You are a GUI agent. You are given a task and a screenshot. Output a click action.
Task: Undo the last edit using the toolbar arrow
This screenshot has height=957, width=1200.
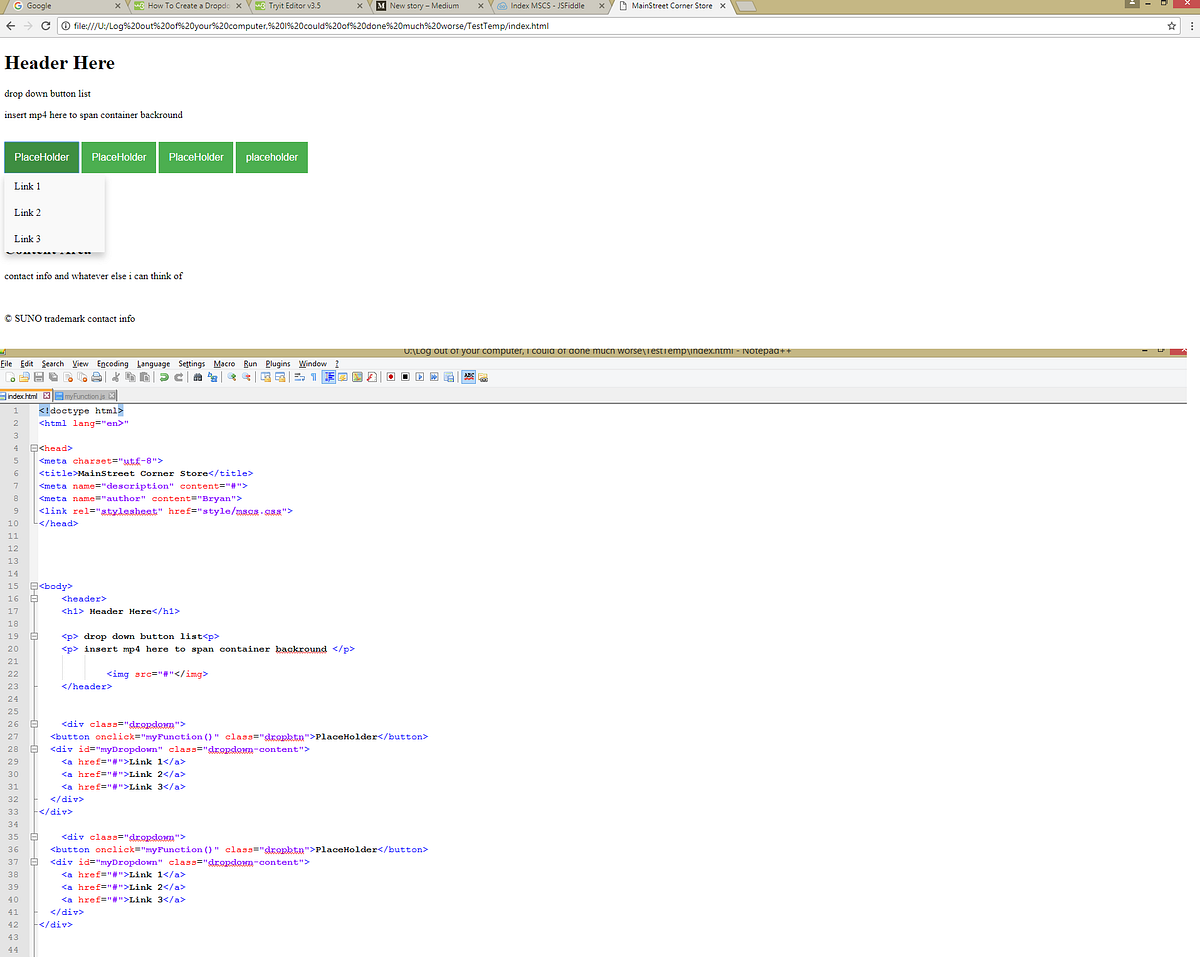point(163,377)
